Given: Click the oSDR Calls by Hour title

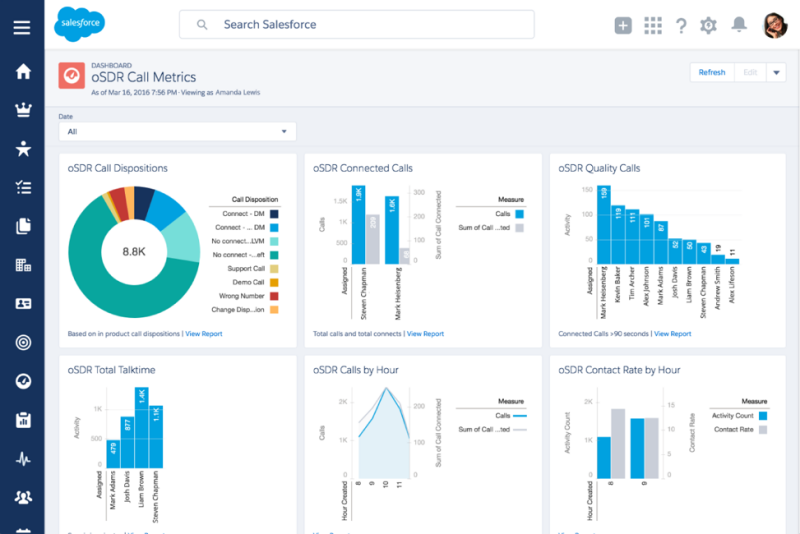Looking at the screenshot, I should click(x=356, y=370).
